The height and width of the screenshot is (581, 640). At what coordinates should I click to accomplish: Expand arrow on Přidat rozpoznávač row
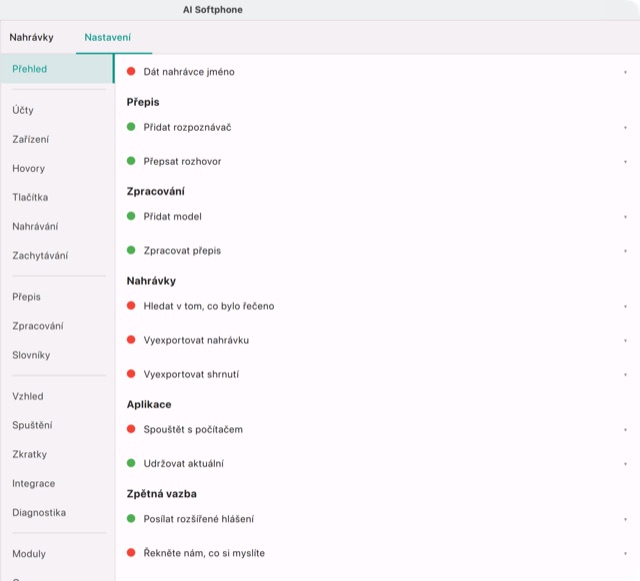[x=625, y=128]
